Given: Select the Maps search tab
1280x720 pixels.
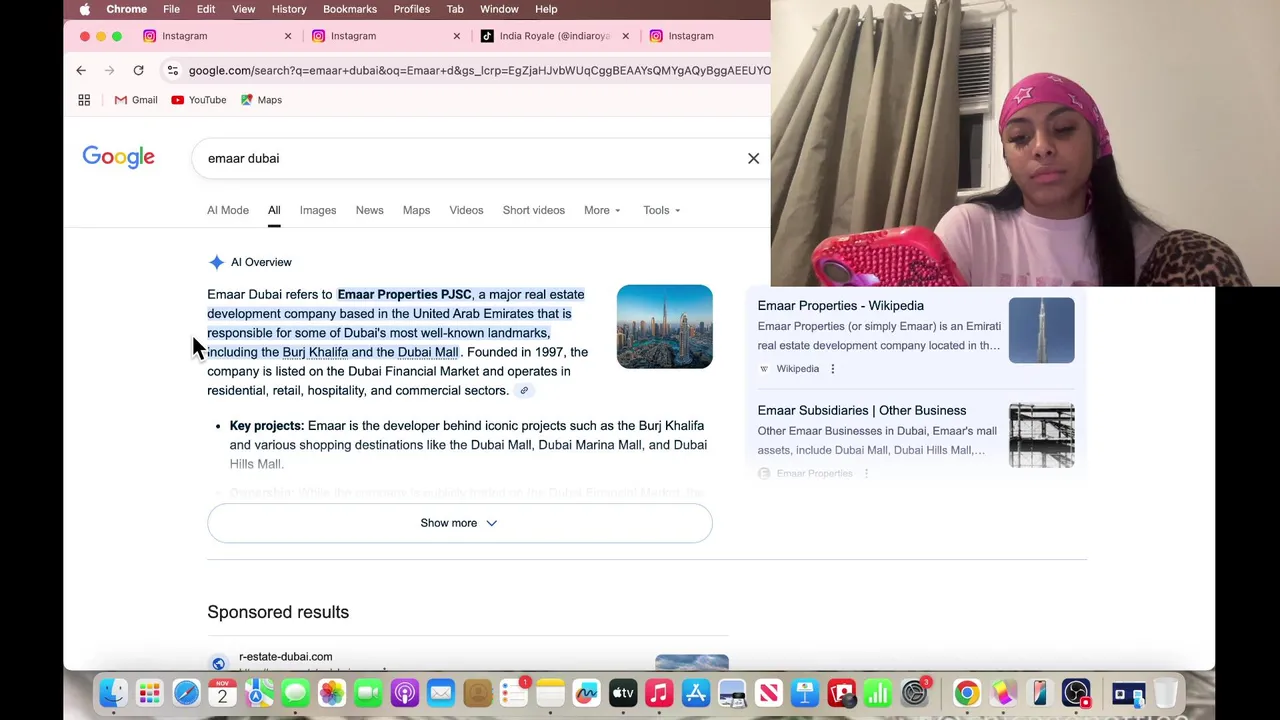Looking at the screenshot, I should tap(416, 210).
